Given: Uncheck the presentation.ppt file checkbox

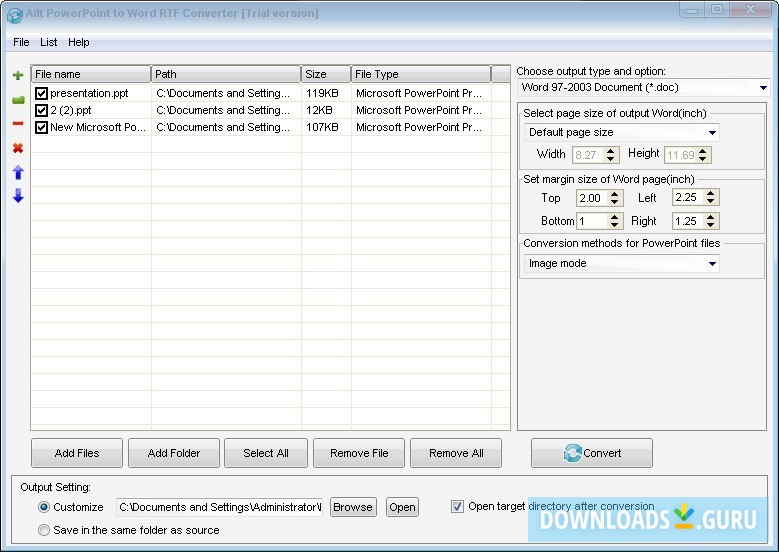Looking at the screenshot, I should pos(41,93).
